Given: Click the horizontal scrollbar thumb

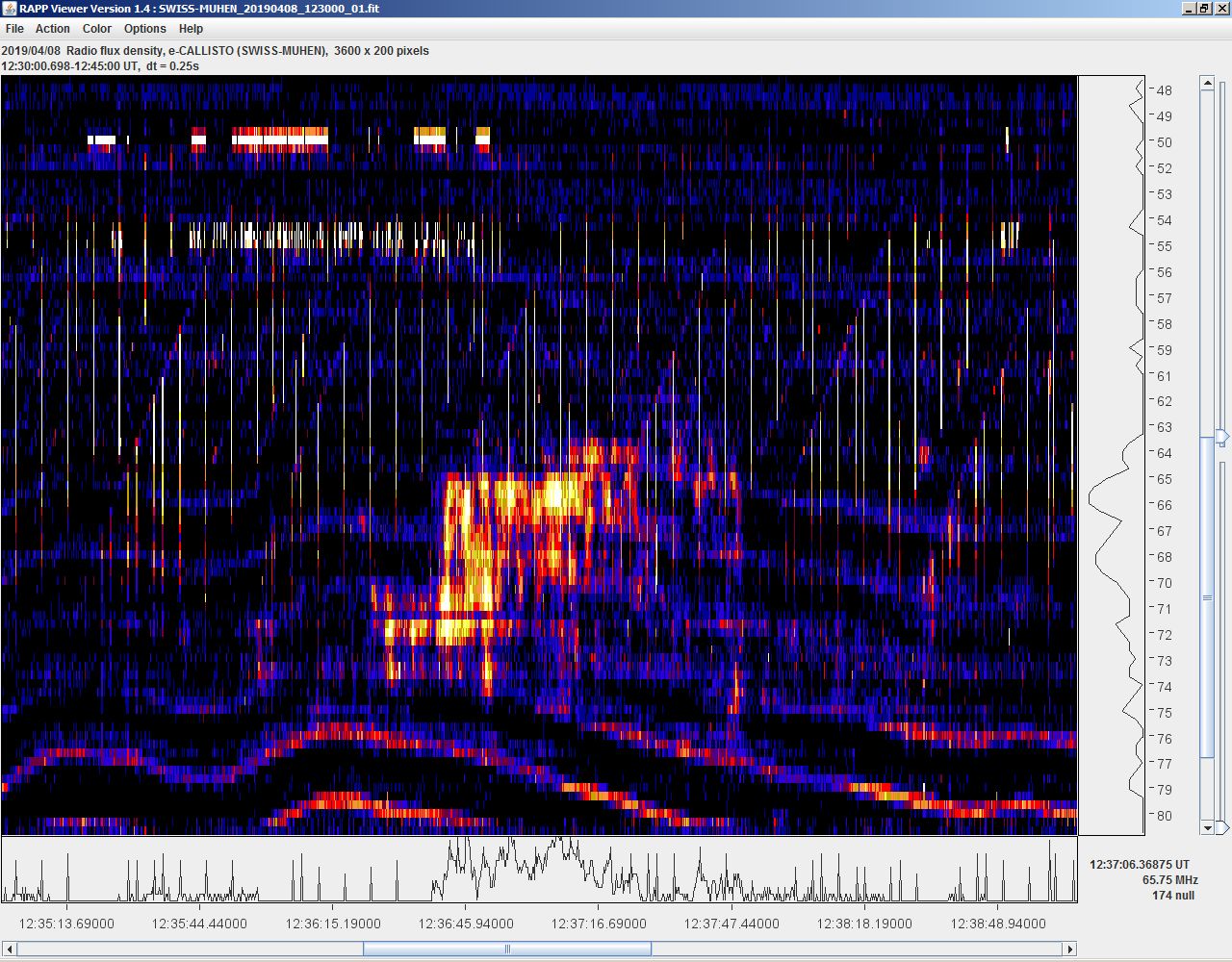Looking at the screenshot, I should pos(507,949).
